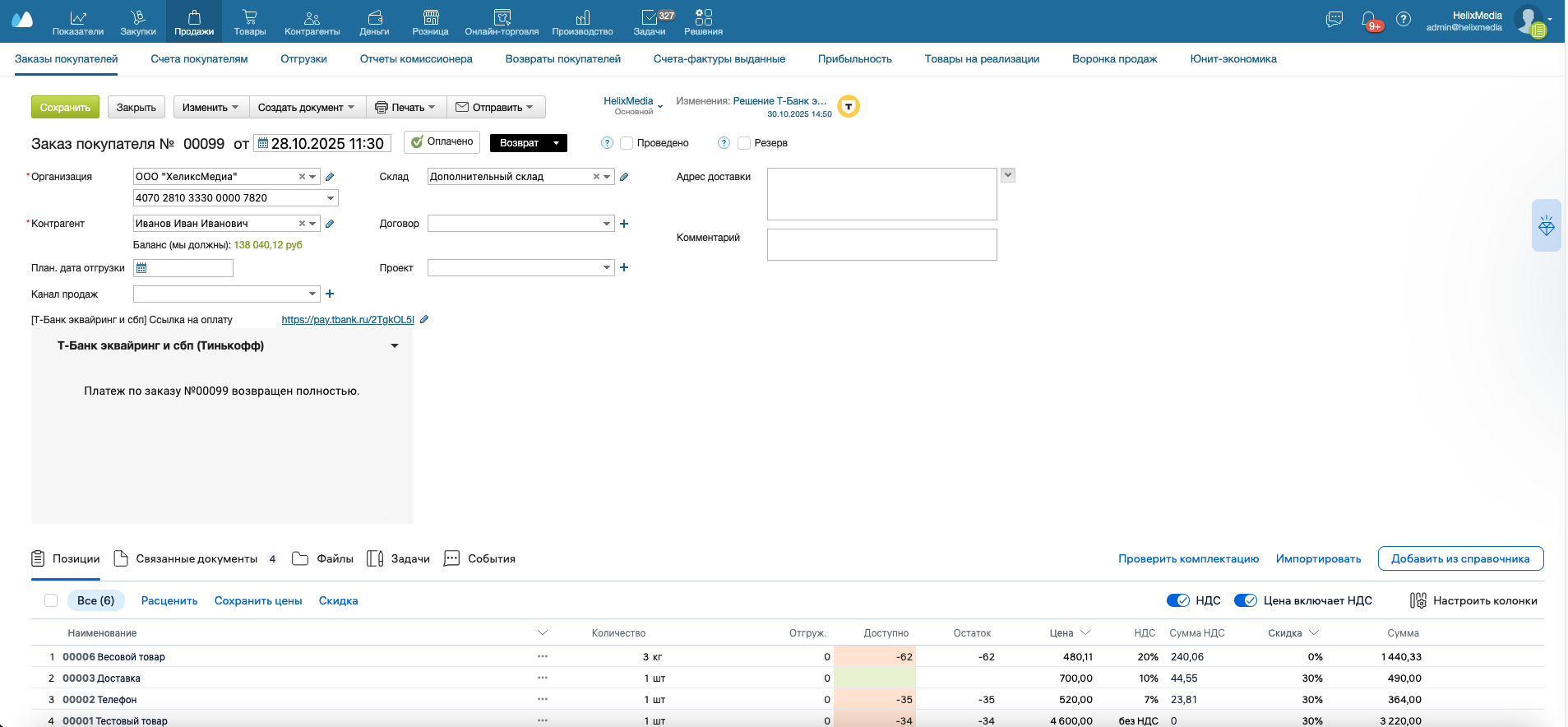Open the Связанные документы tab
This screenshot has height=727, width=1568.
click(197, 559)
